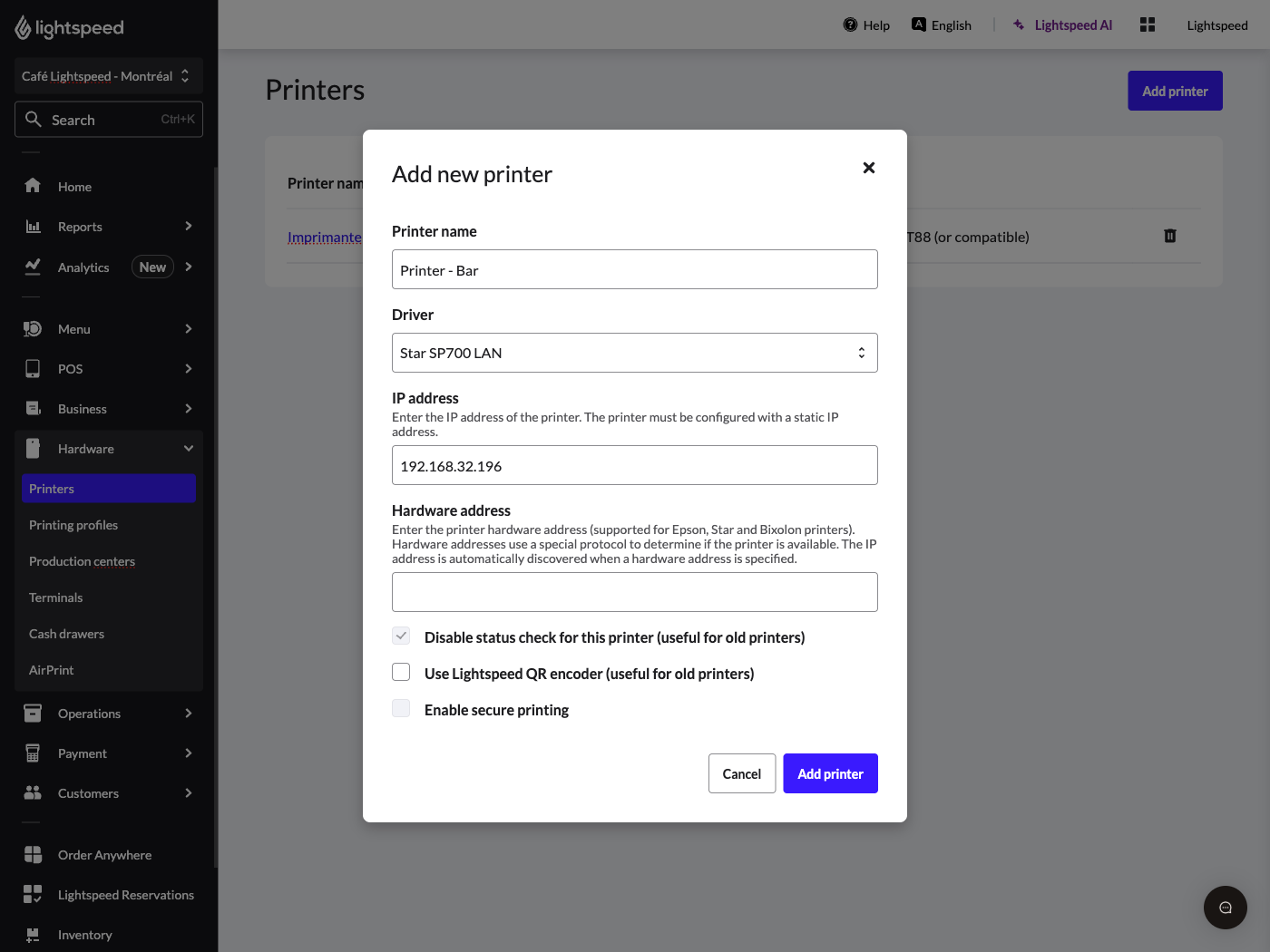The image size is (1270, 952).
Task: Open the Reports section via its chart icon
Action: pos(33,226)
